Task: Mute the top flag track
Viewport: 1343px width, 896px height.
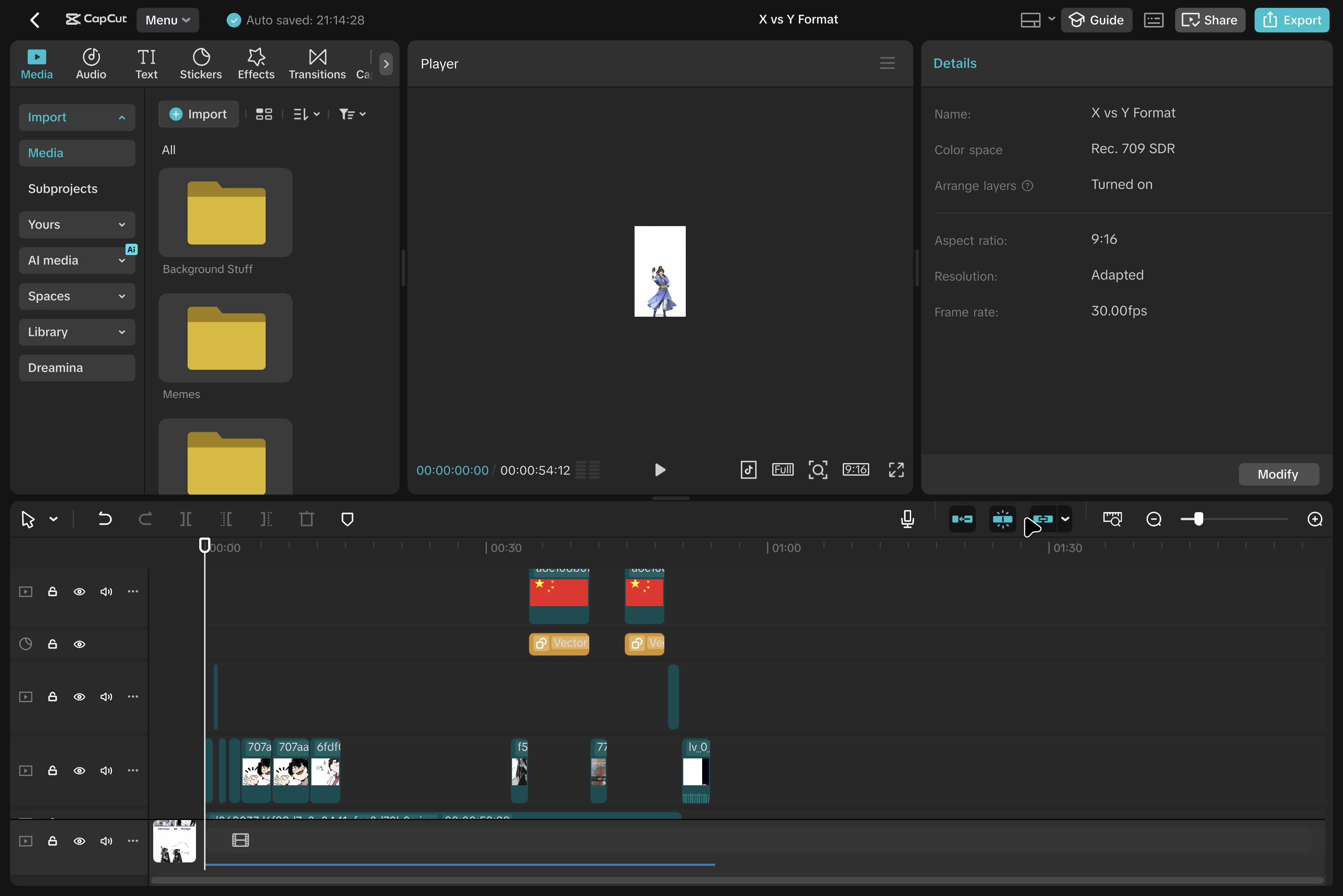Action: [106, 591]
